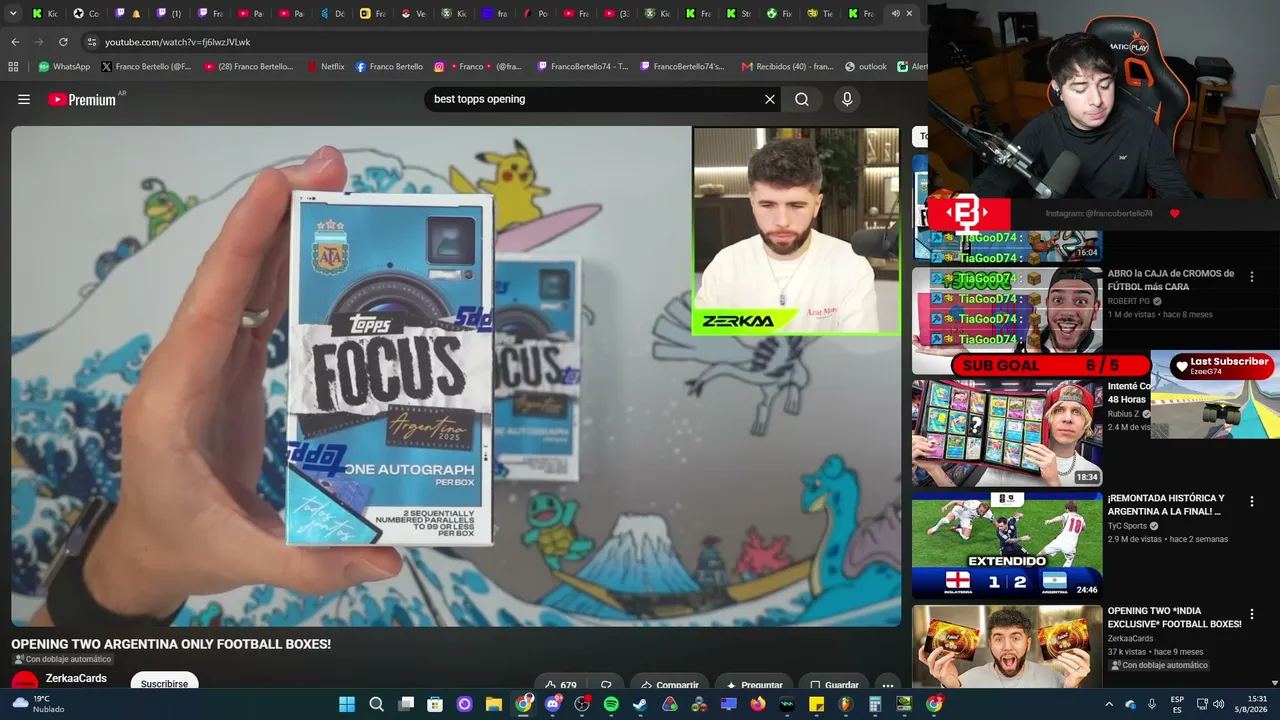Viewport: 1280px width, 720px height.
Task: Open Windows taskbar search
Action: 376,704
